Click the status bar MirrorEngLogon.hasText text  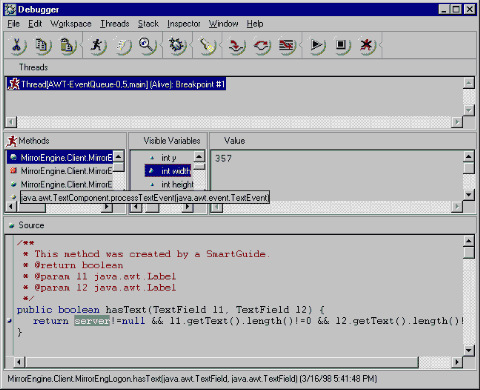click(x=192, y=379)
